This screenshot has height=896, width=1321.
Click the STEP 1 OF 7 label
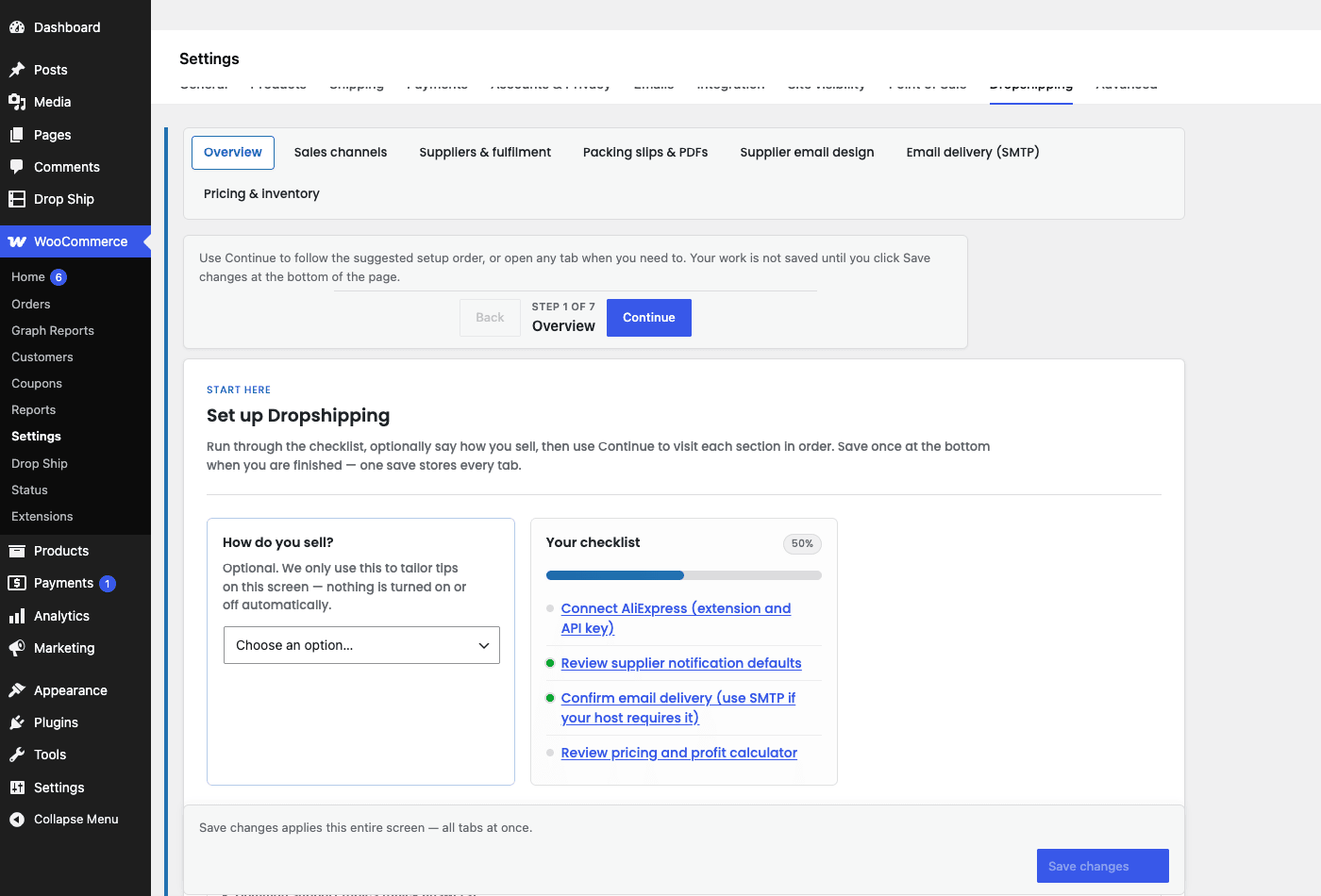point(563,307)
